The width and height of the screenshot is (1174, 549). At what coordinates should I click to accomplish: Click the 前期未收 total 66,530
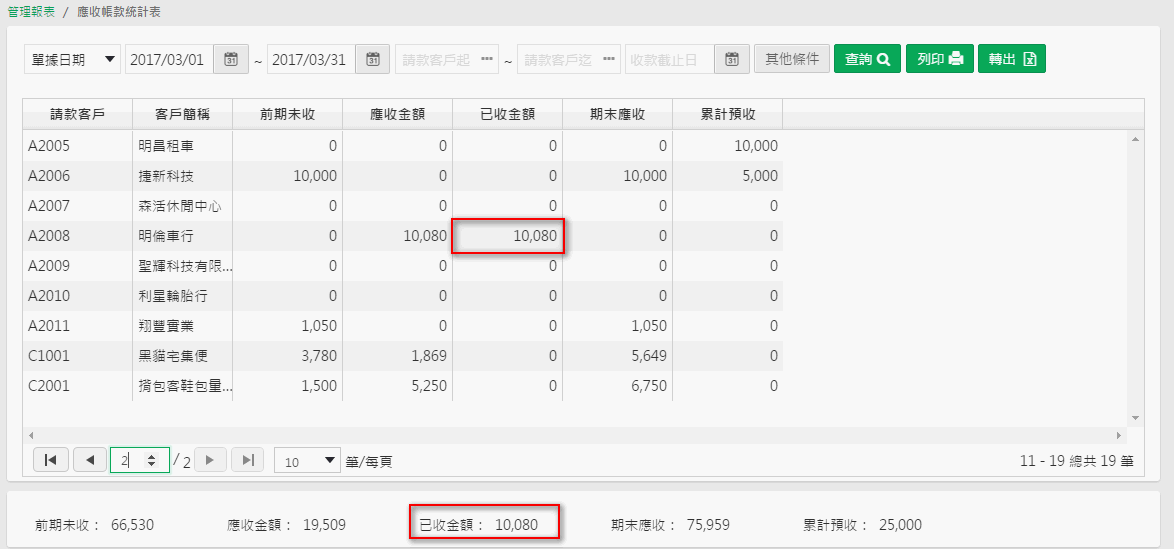point(133,525)
